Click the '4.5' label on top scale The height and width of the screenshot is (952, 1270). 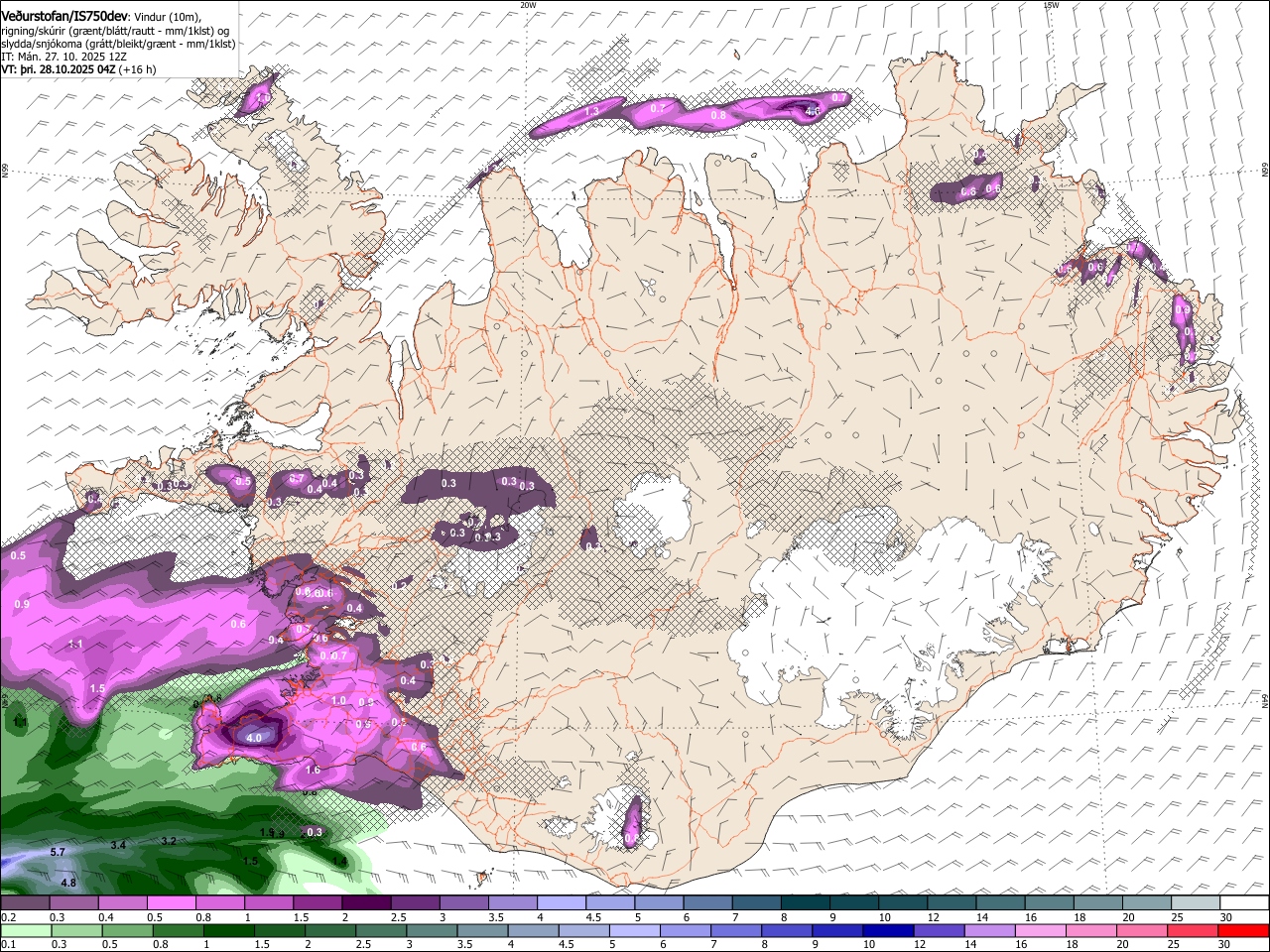coord(593,917)
